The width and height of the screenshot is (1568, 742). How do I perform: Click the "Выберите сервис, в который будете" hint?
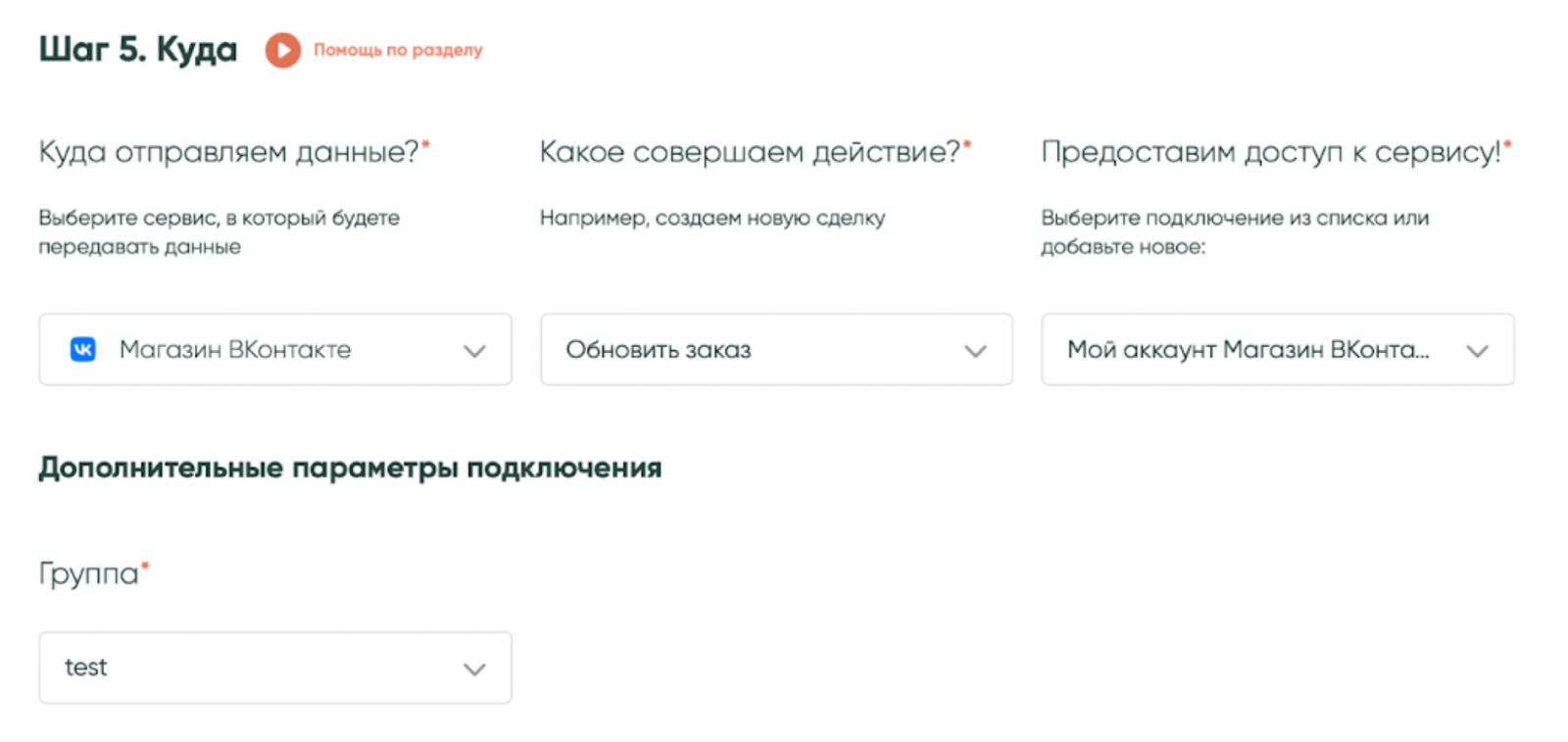pos(219,218)
